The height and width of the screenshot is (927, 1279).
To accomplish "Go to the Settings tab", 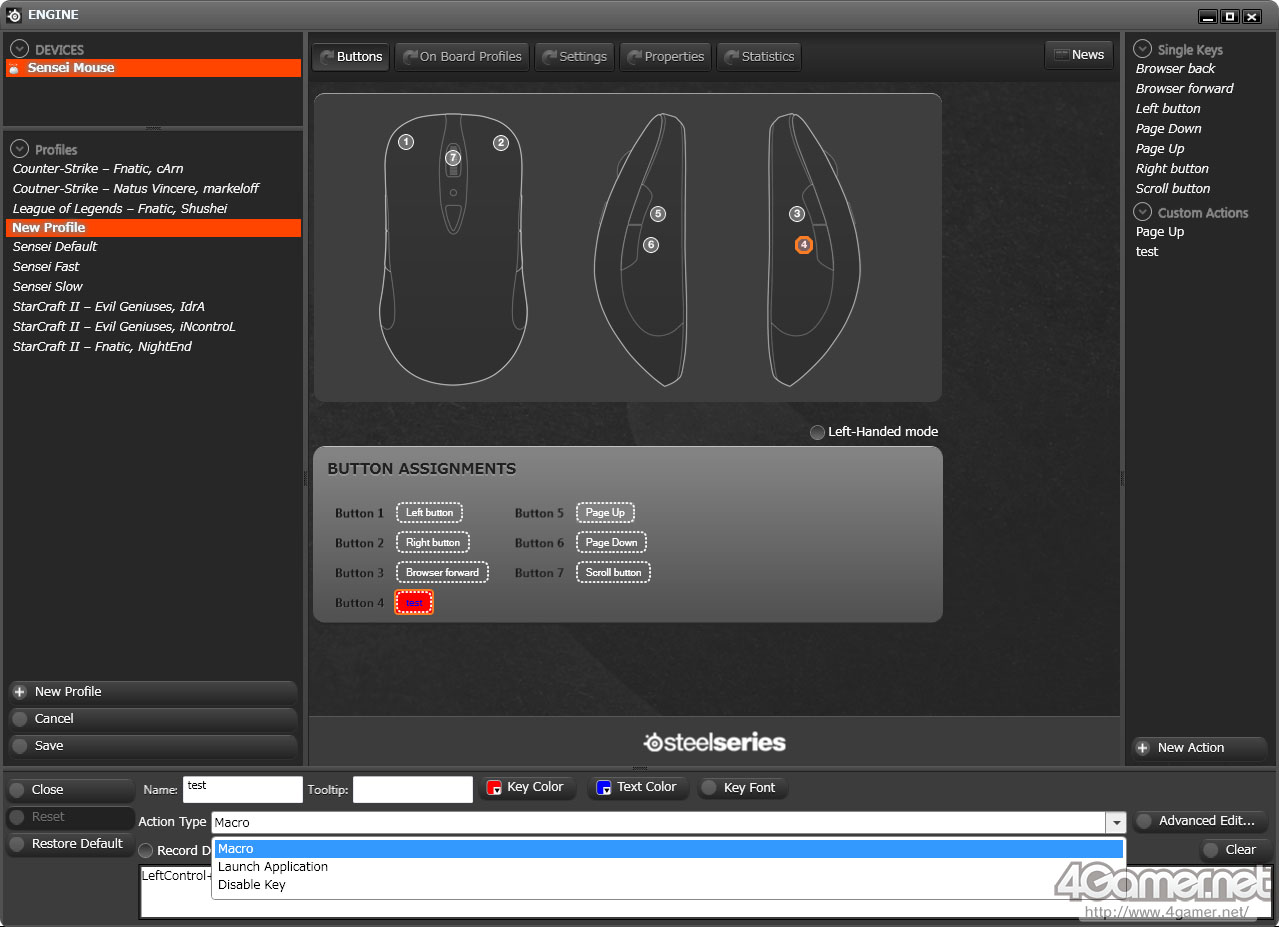I will click(574, 57).
